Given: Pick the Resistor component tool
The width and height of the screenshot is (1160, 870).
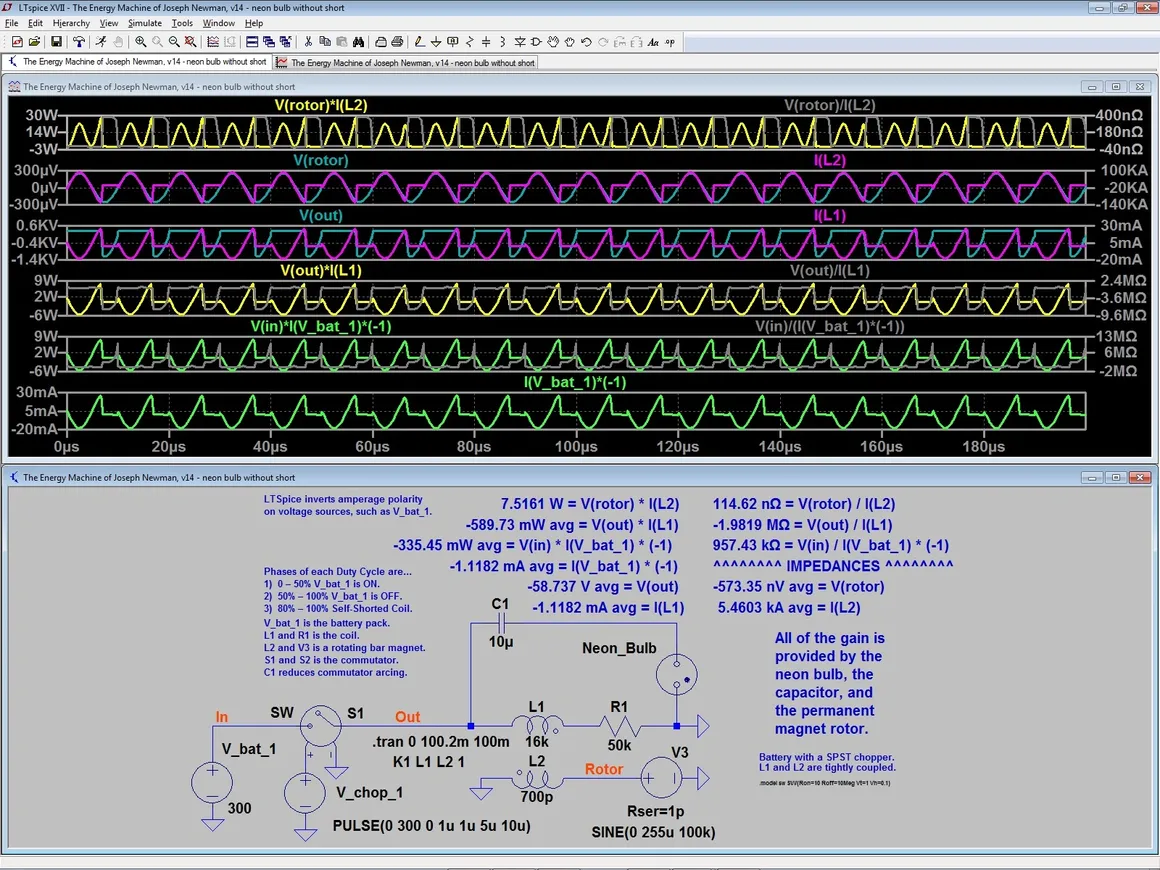Looking at the screenshot, I should (x=470, y=42).
